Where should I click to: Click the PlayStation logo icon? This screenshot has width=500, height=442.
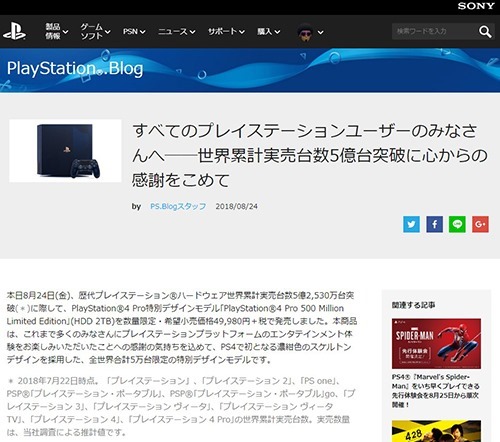pos(14,31)
